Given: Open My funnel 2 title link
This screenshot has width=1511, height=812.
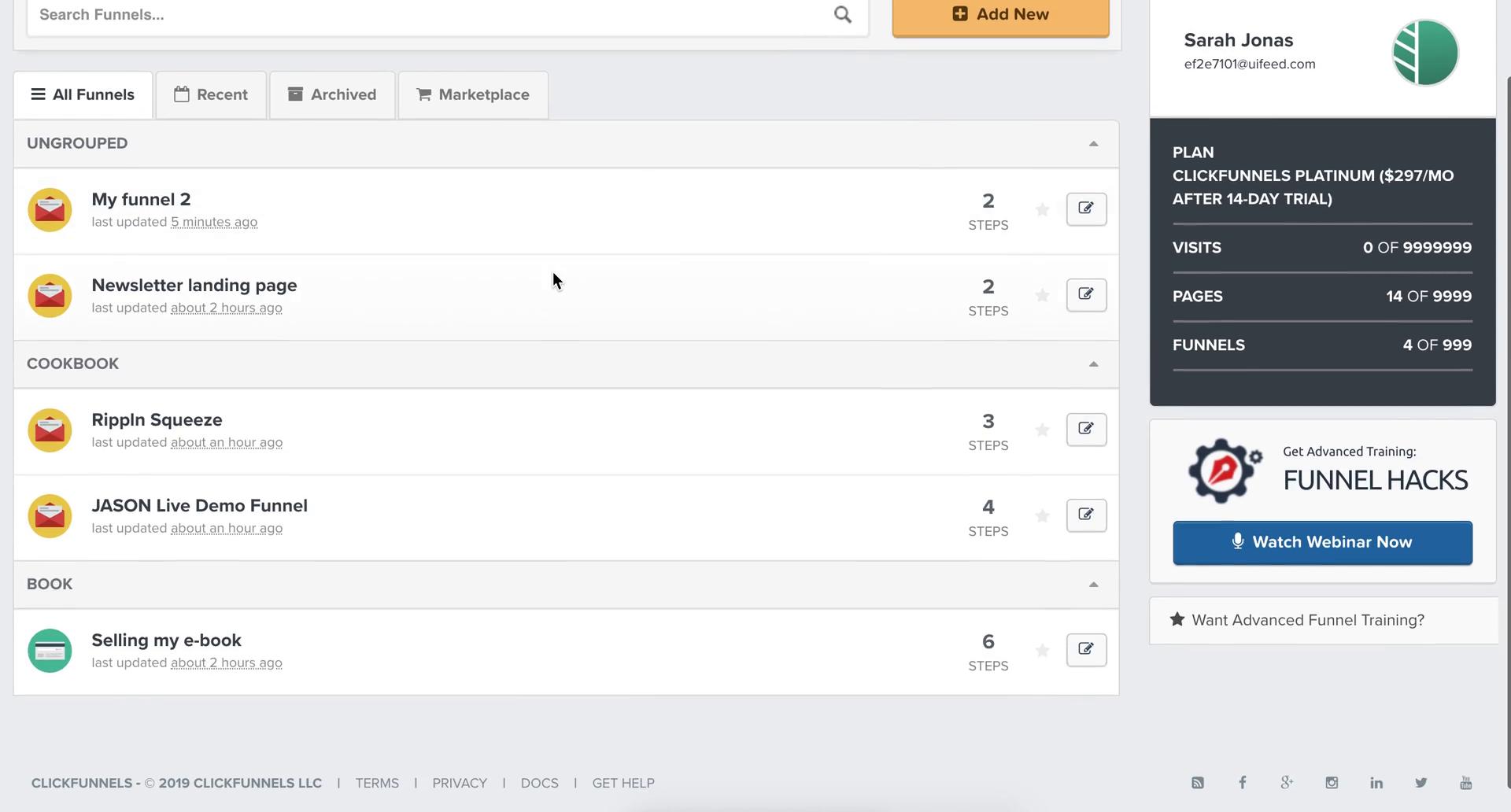Looking at the screenshot, I should click(x=141, y=199).
